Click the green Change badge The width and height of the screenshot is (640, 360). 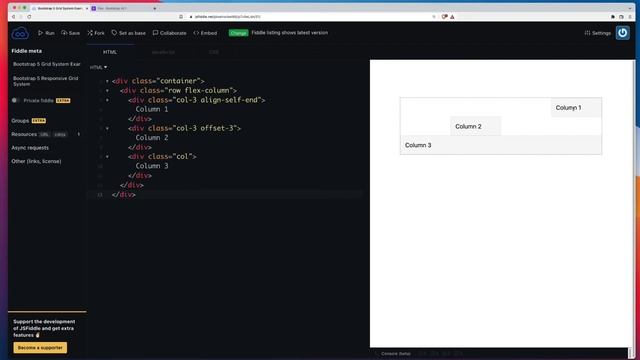(238, 33)
